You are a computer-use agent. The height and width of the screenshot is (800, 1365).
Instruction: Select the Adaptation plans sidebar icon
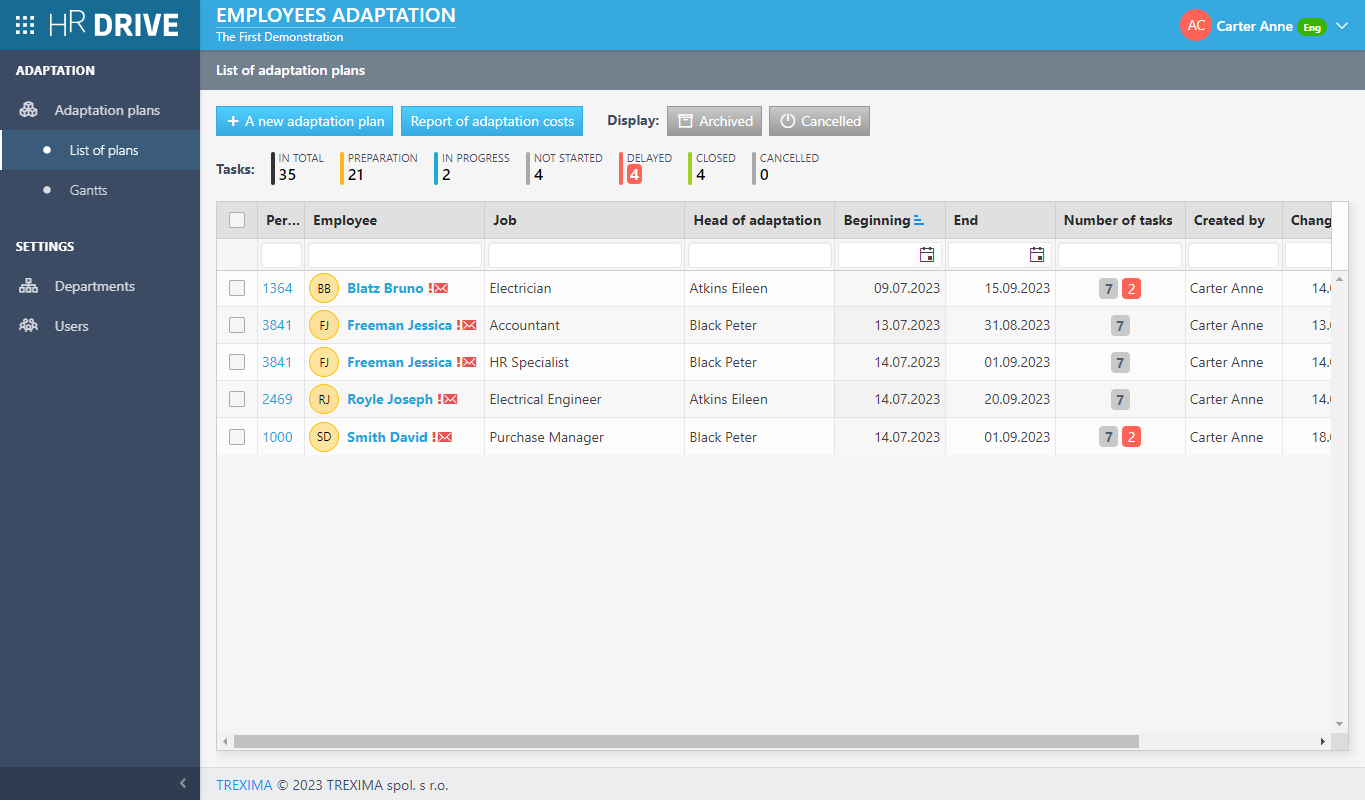(28, 110)
